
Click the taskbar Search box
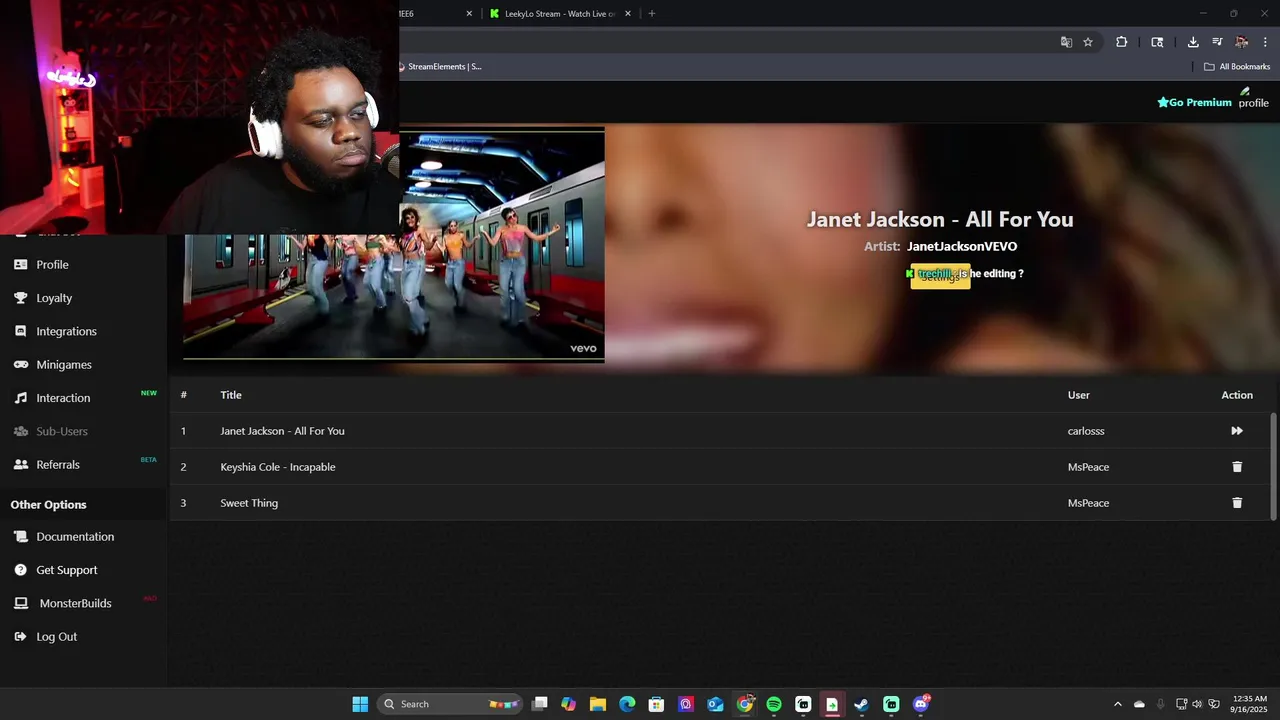click(450, 704)
